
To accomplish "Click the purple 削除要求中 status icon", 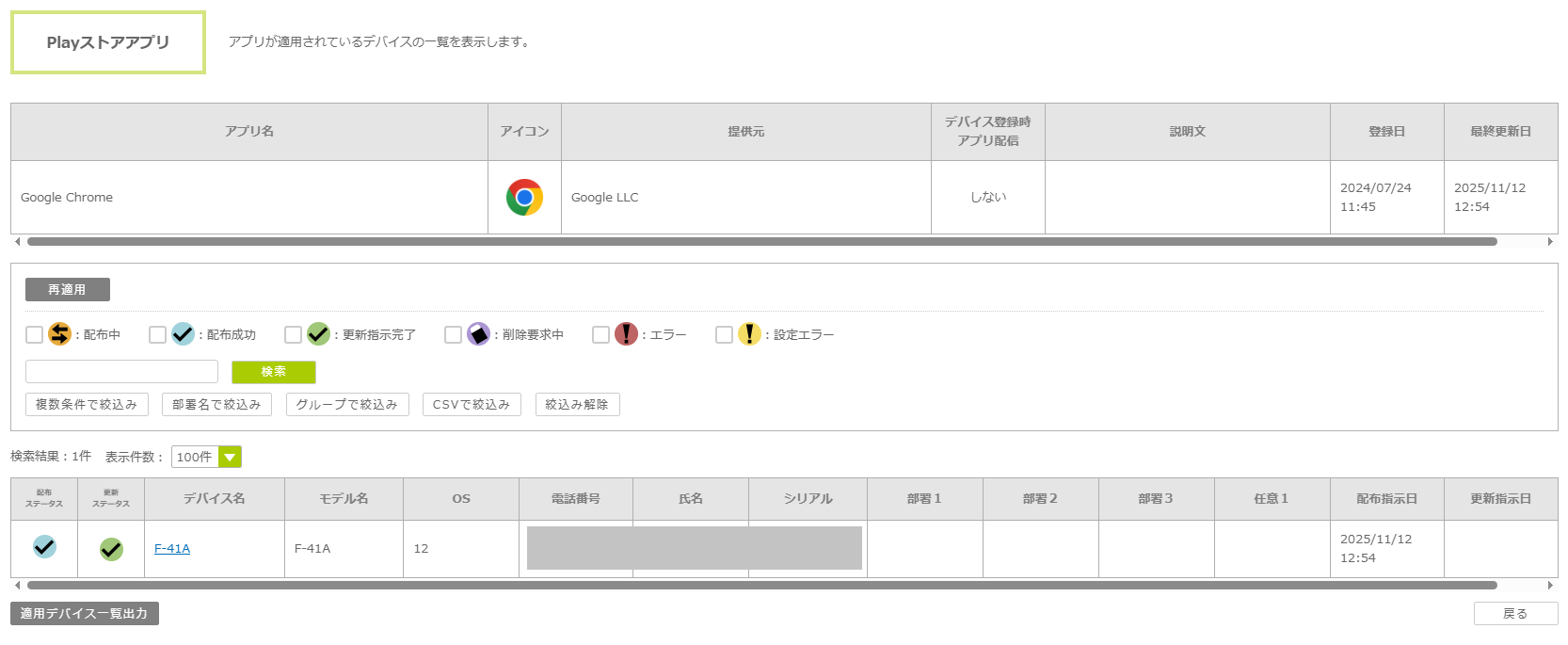I will (x=478, y=334).
